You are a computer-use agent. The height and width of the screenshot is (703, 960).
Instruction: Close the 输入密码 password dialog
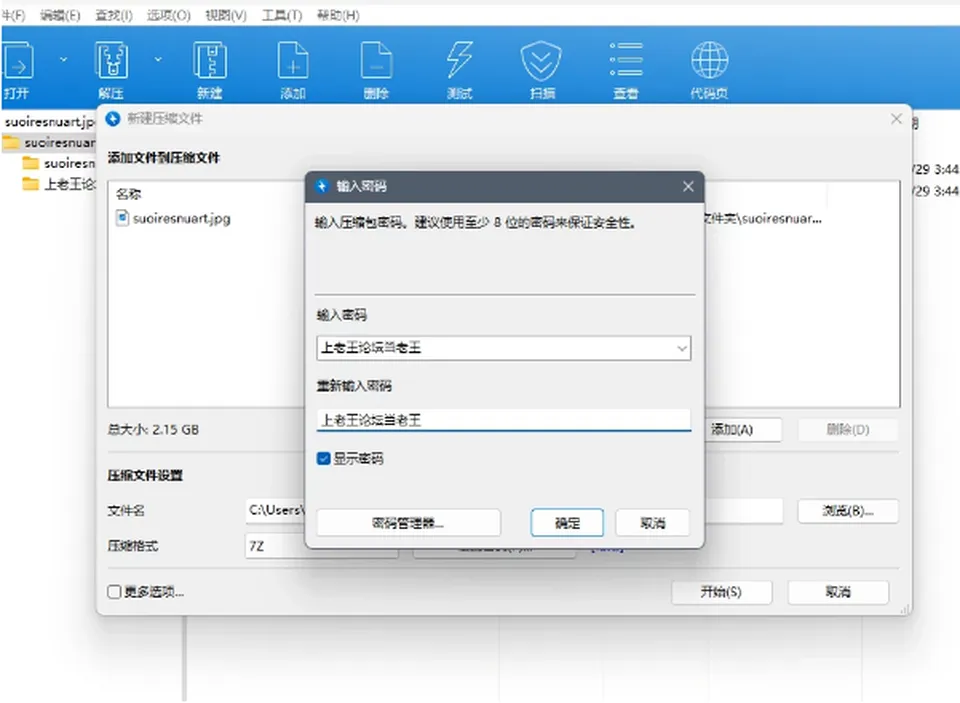688,186
